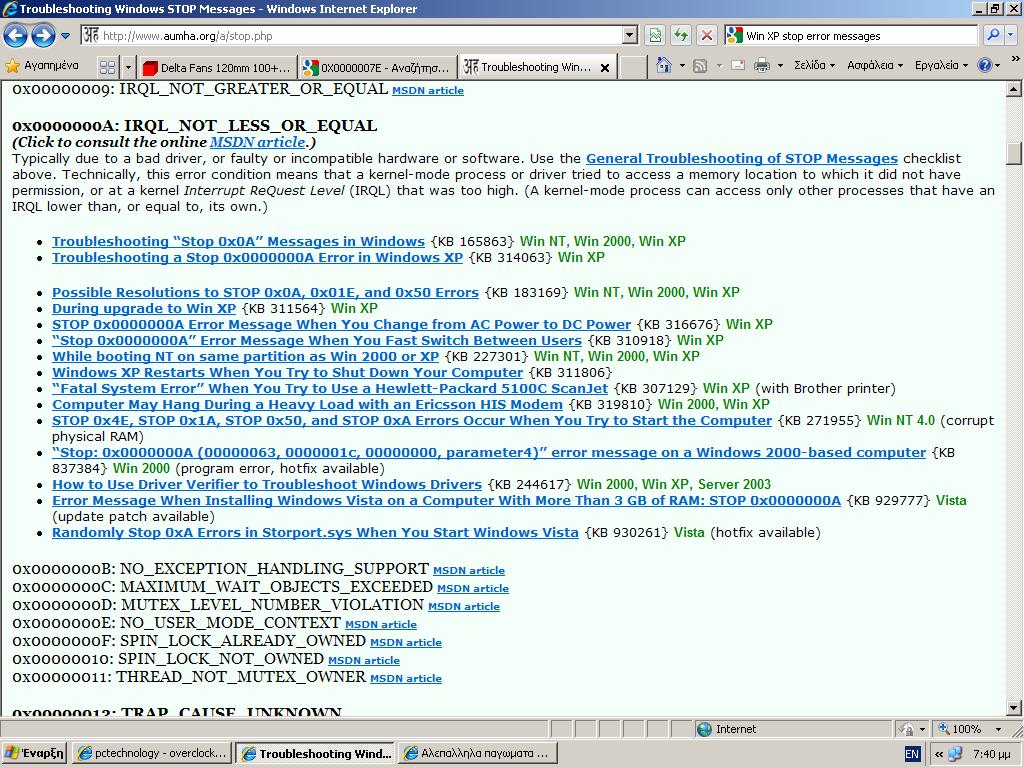Switch to Delta Fans 120mm tab
1024x768 pixels.
click(x=216, y=67)
